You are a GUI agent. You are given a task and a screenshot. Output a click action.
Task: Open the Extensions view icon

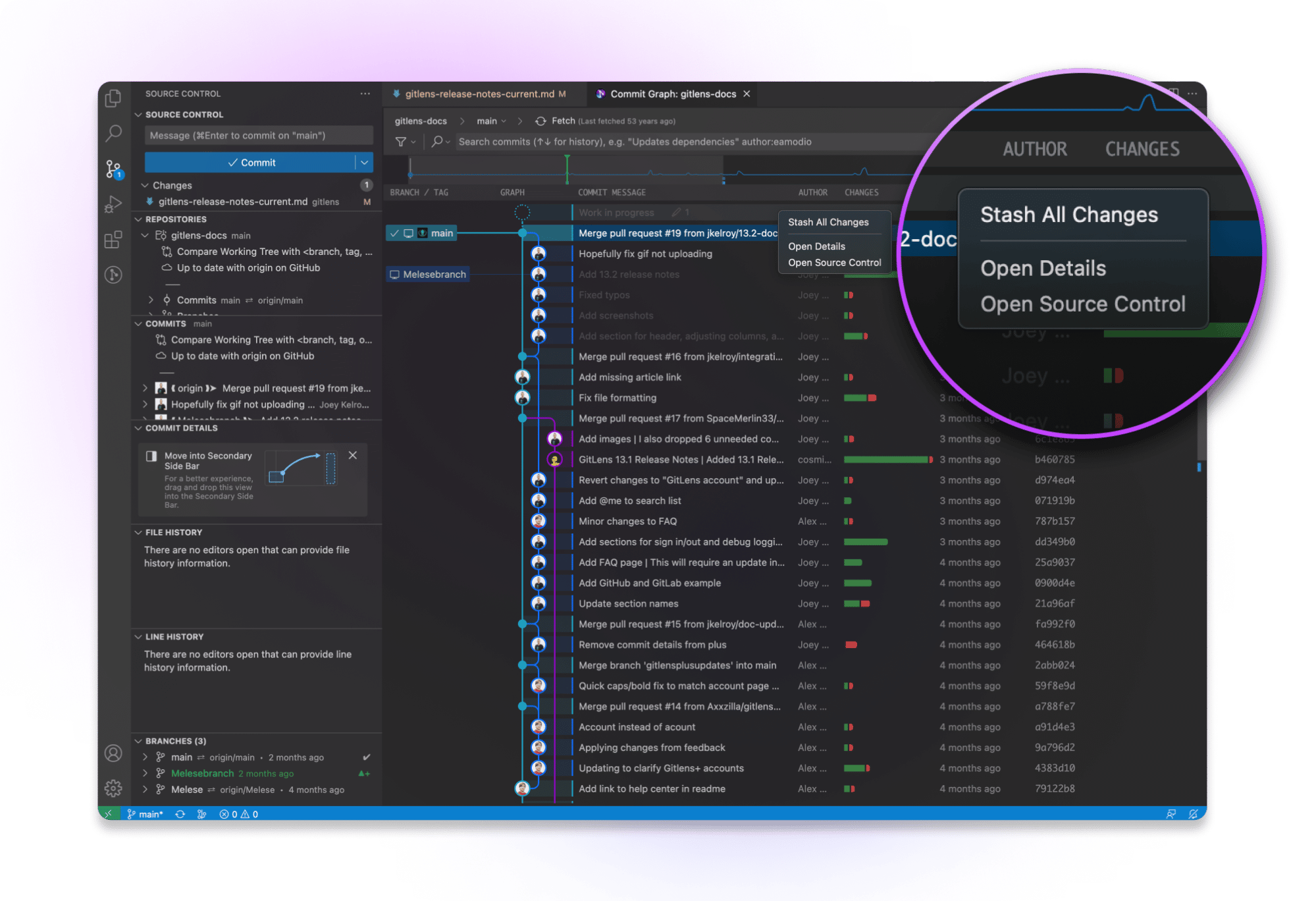113,240
